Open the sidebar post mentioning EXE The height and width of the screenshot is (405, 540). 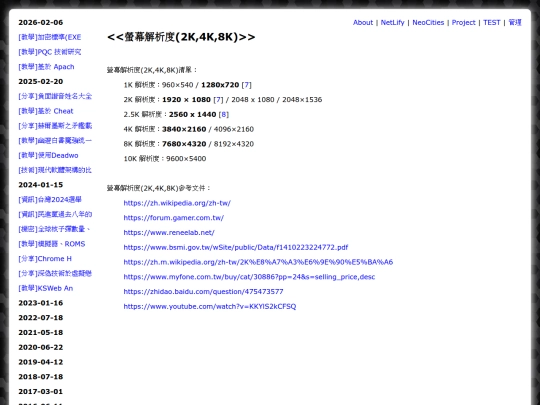(x=50, y=37)
